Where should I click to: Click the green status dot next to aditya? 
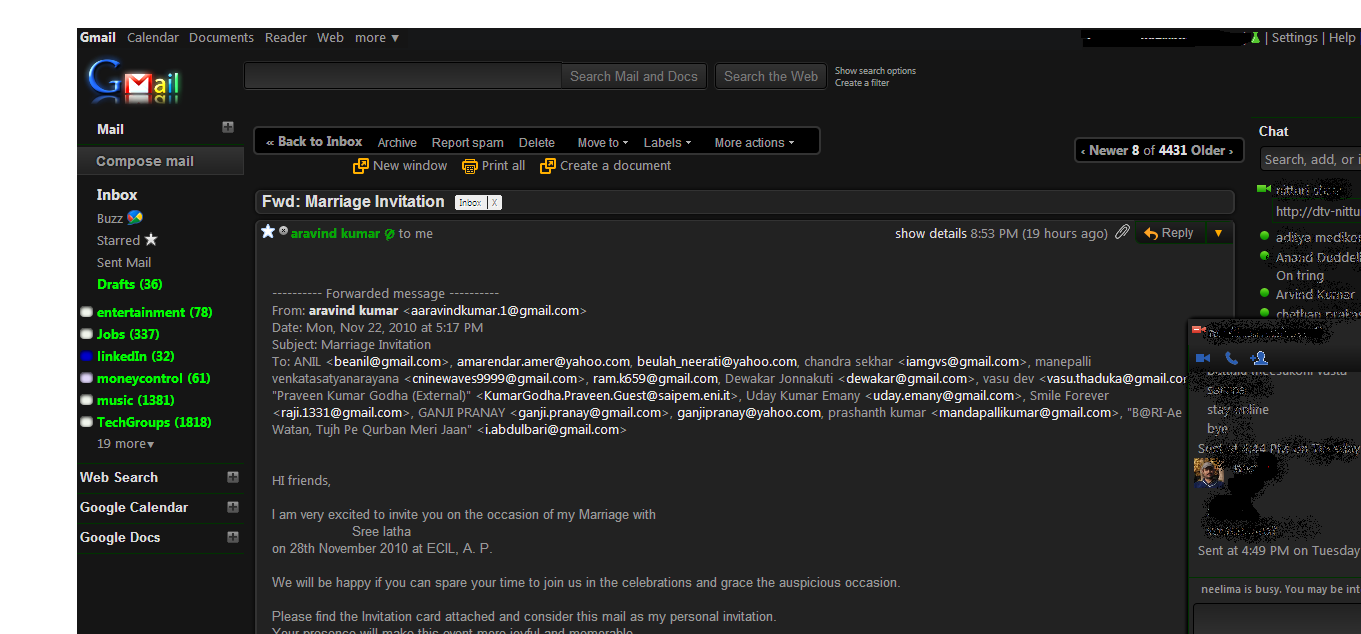(x=1265, y=237)
